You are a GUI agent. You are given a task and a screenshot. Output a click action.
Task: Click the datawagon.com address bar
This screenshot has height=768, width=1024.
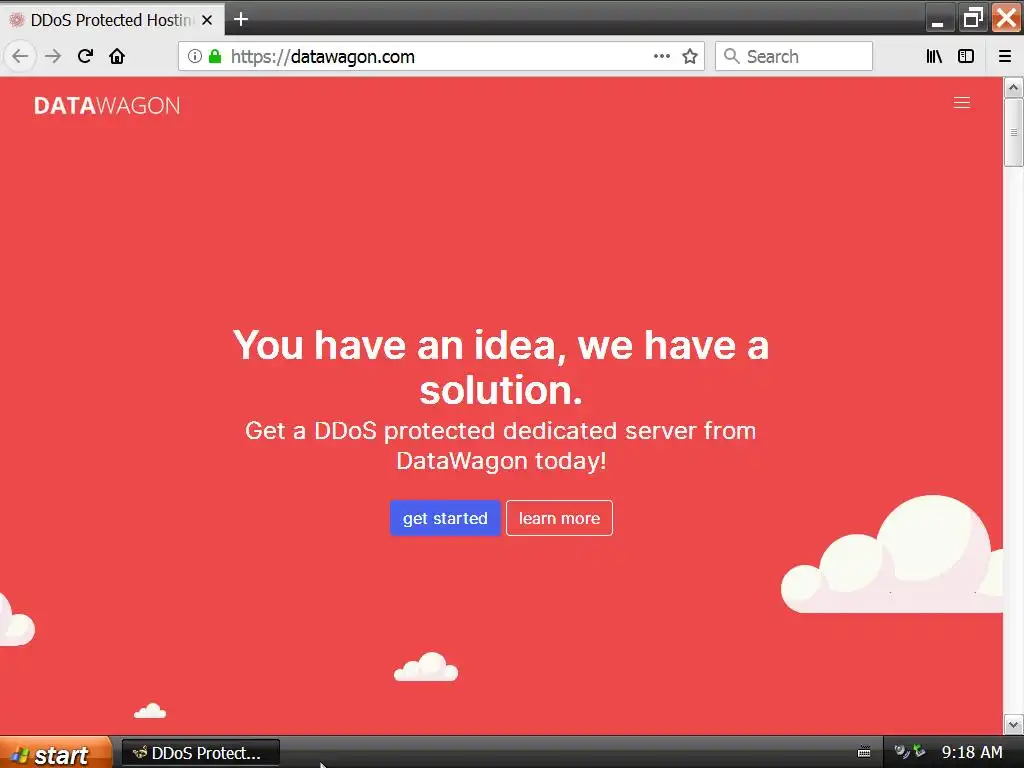click(441, 56)
